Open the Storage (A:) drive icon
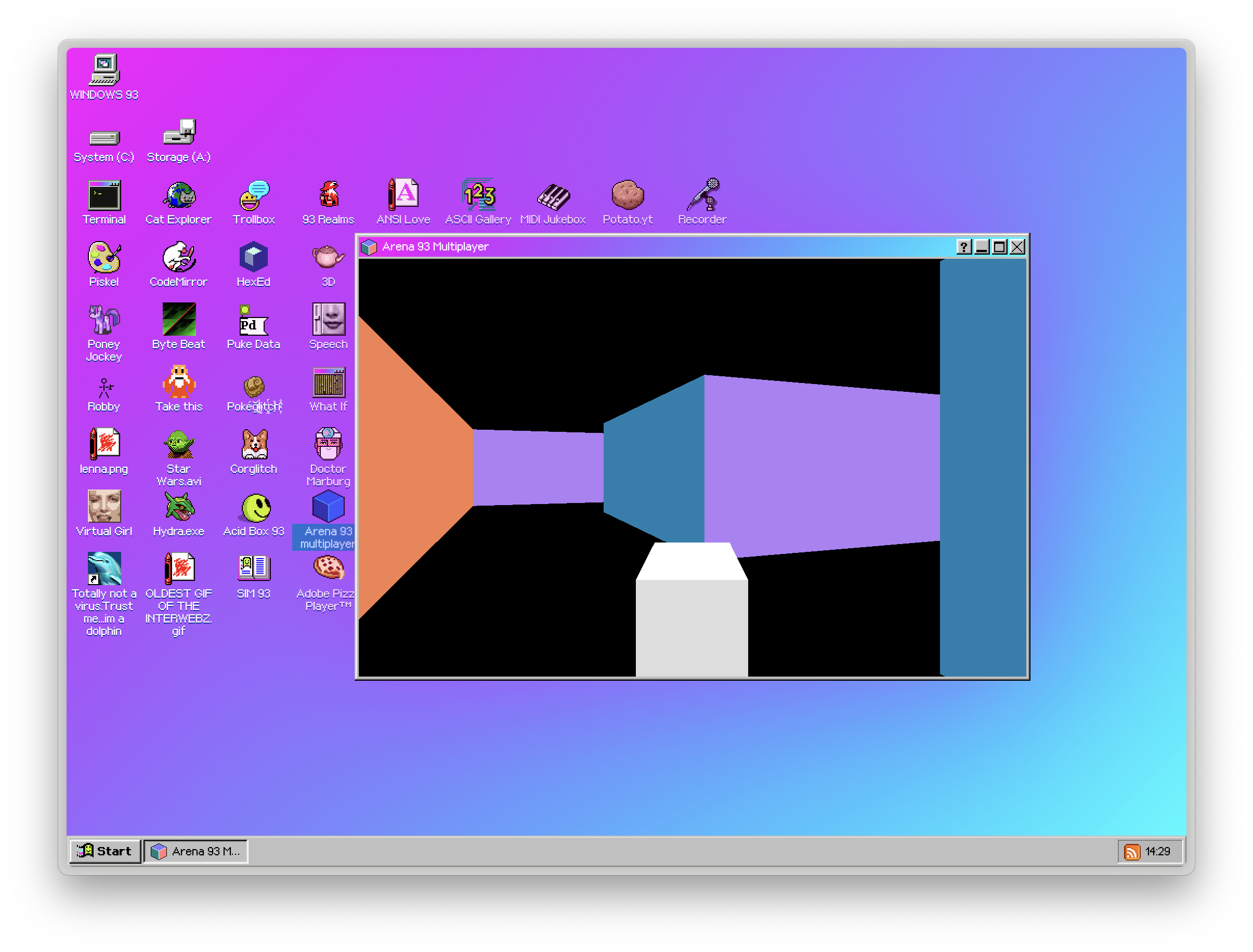 pos(179,134)
